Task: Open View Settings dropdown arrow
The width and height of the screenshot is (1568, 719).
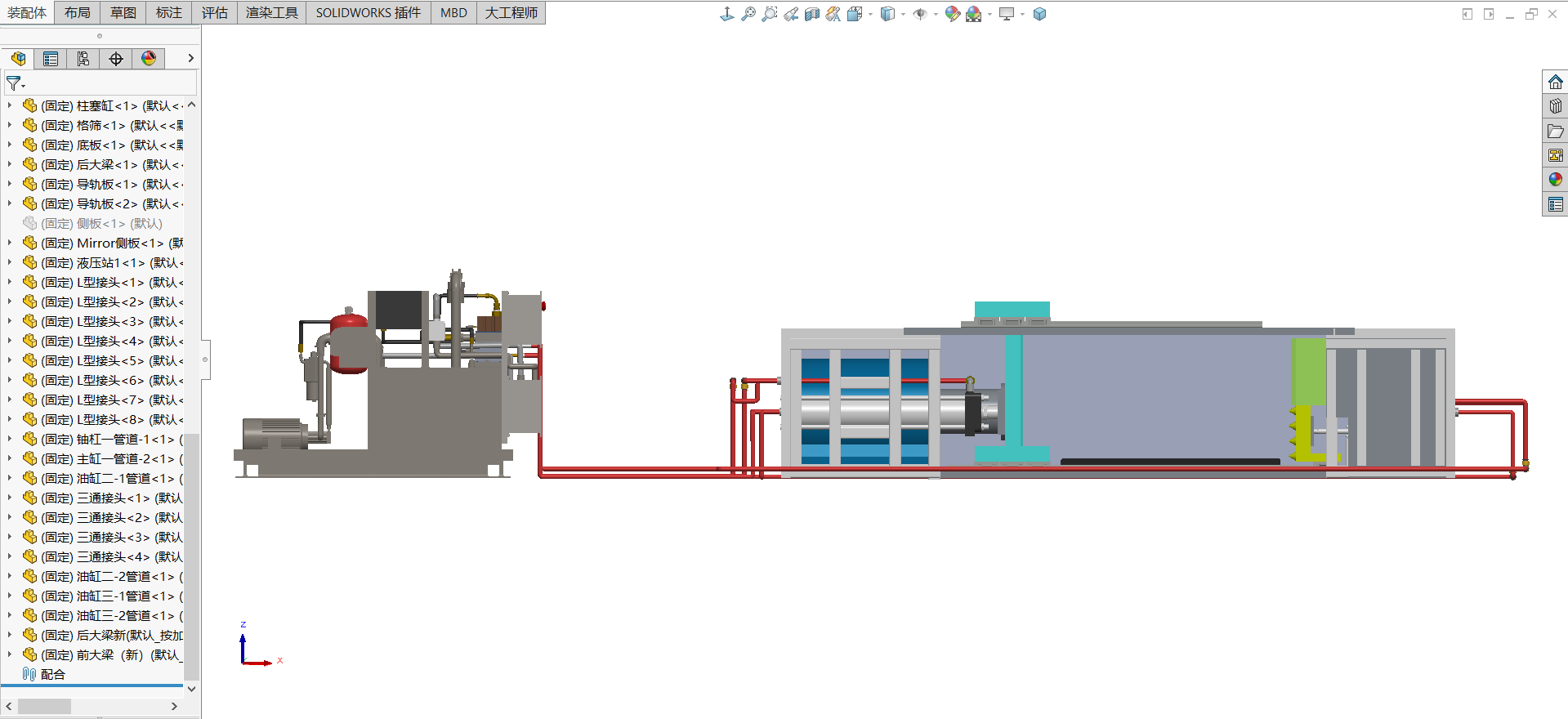Action: click(x=1022, y=14)
